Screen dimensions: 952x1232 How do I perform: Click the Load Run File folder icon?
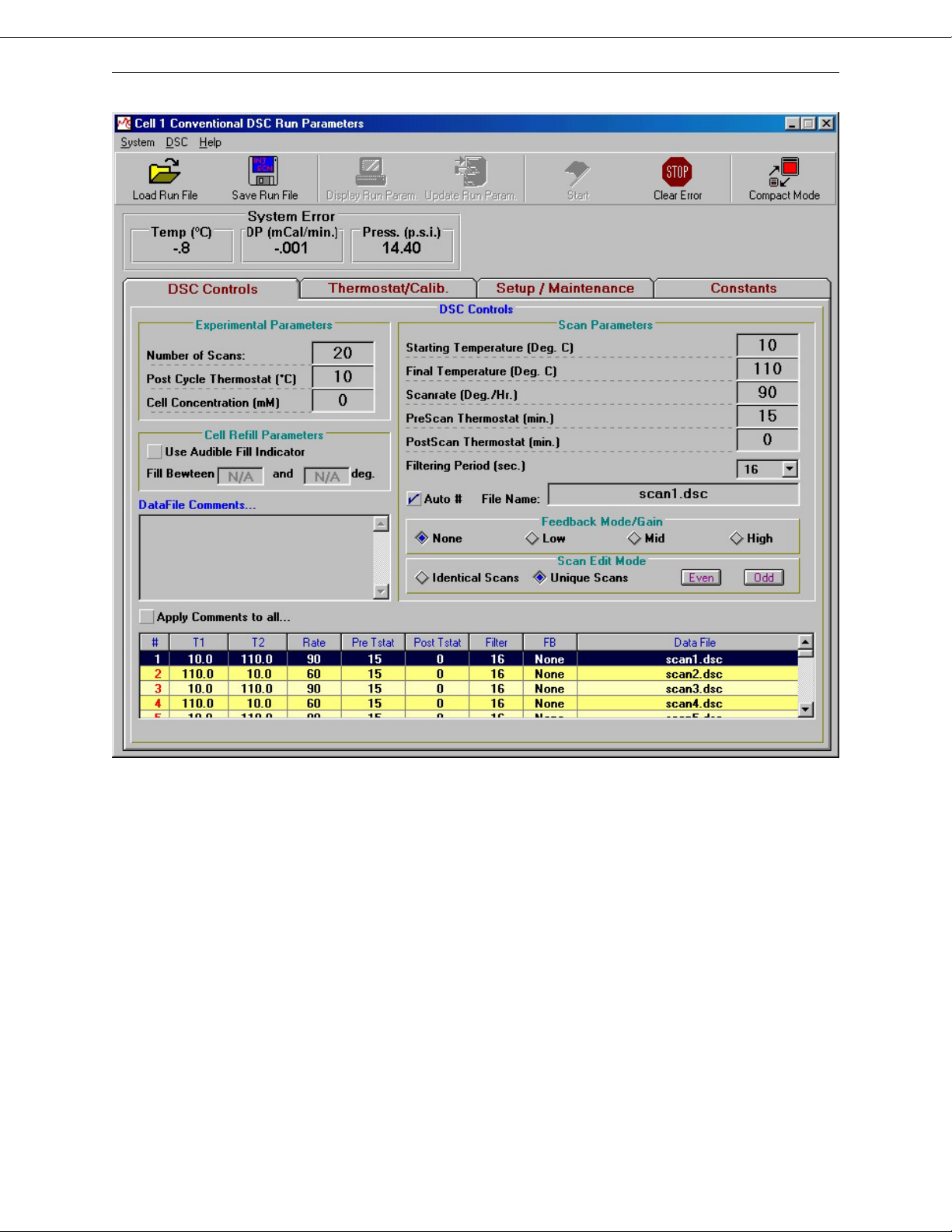[x=165, y=171]
